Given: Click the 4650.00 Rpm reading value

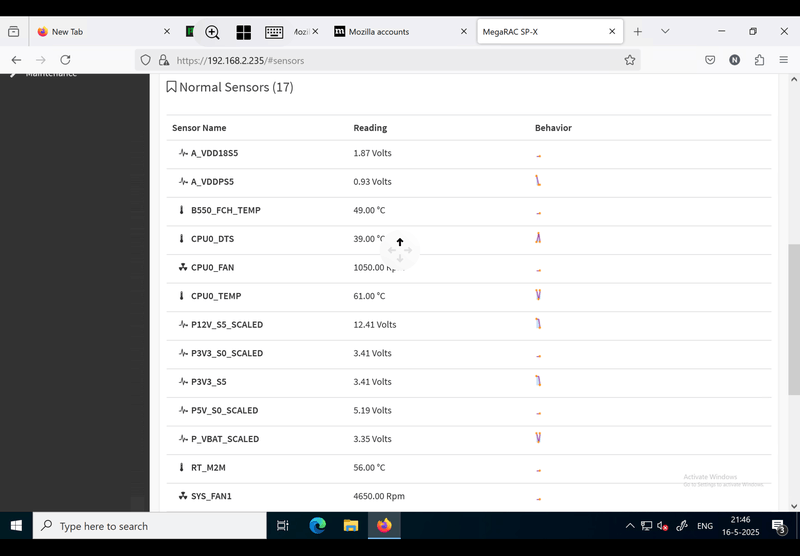Looking at the screenshot, I should (x=379, y=496).
